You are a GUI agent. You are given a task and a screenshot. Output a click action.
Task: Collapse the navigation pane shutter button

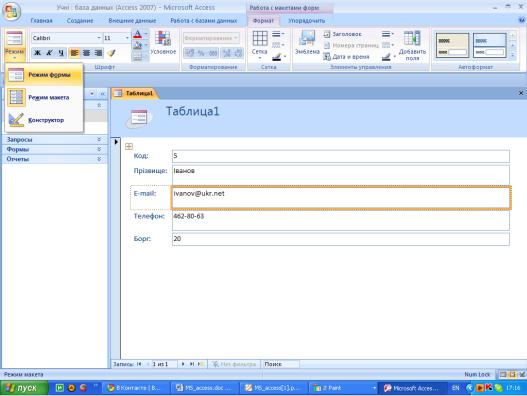click(x=103, y=94)
